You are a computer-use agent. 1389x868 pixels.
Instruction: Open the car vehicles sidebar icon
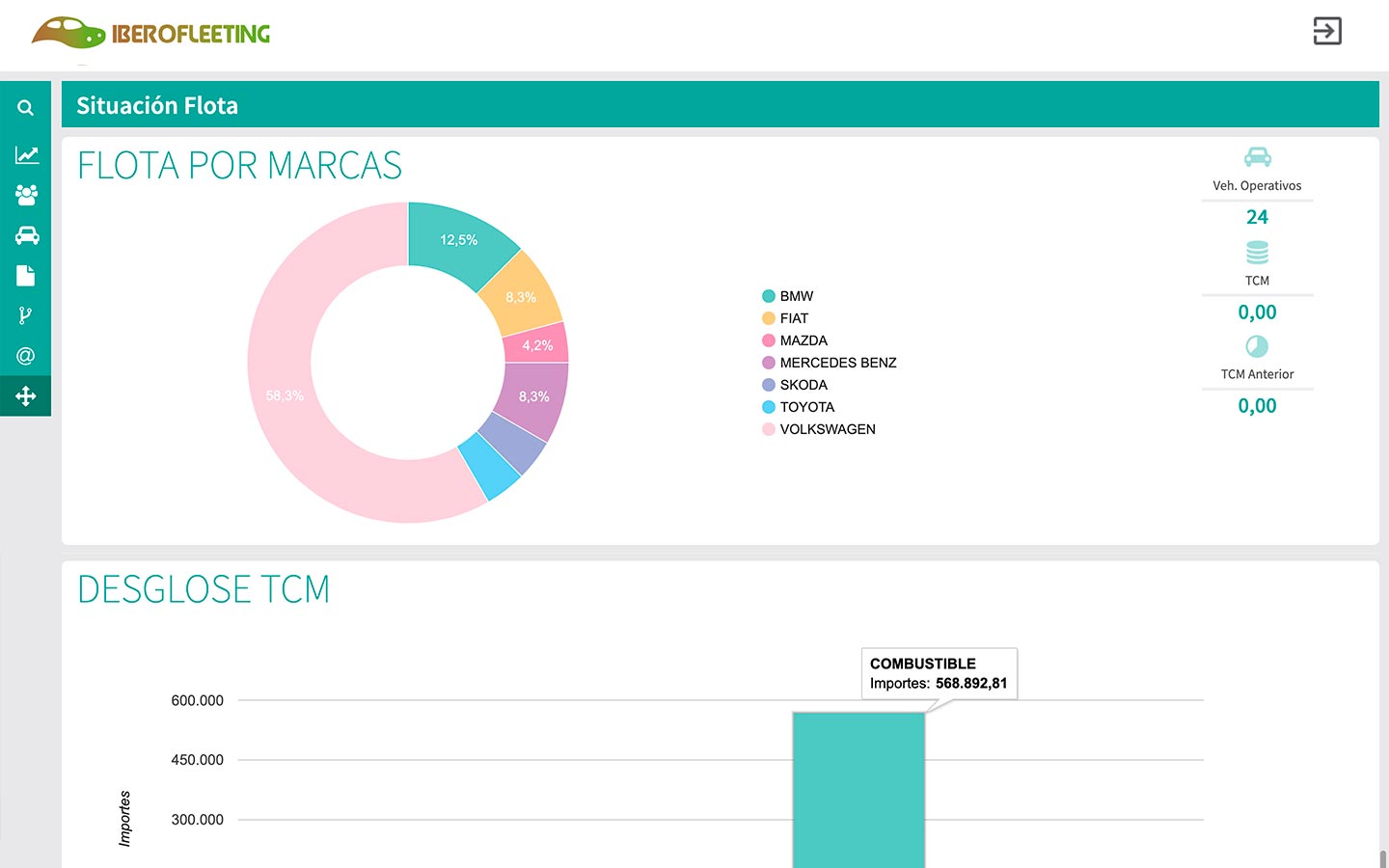(26, 235)
